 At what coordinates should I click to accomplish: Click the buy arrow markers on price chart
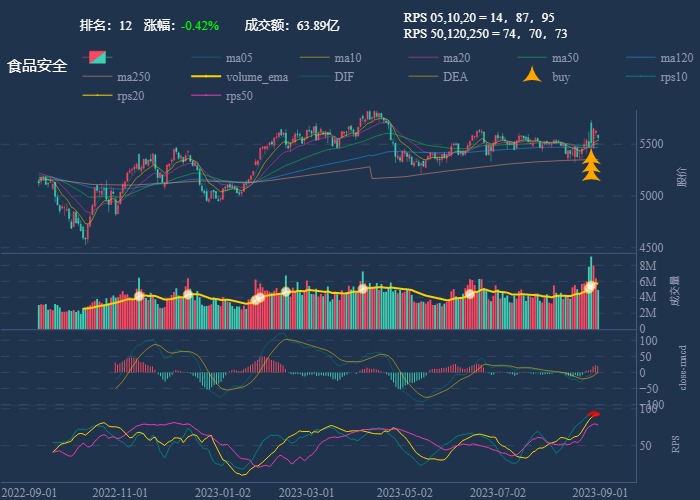coord(591,166)
